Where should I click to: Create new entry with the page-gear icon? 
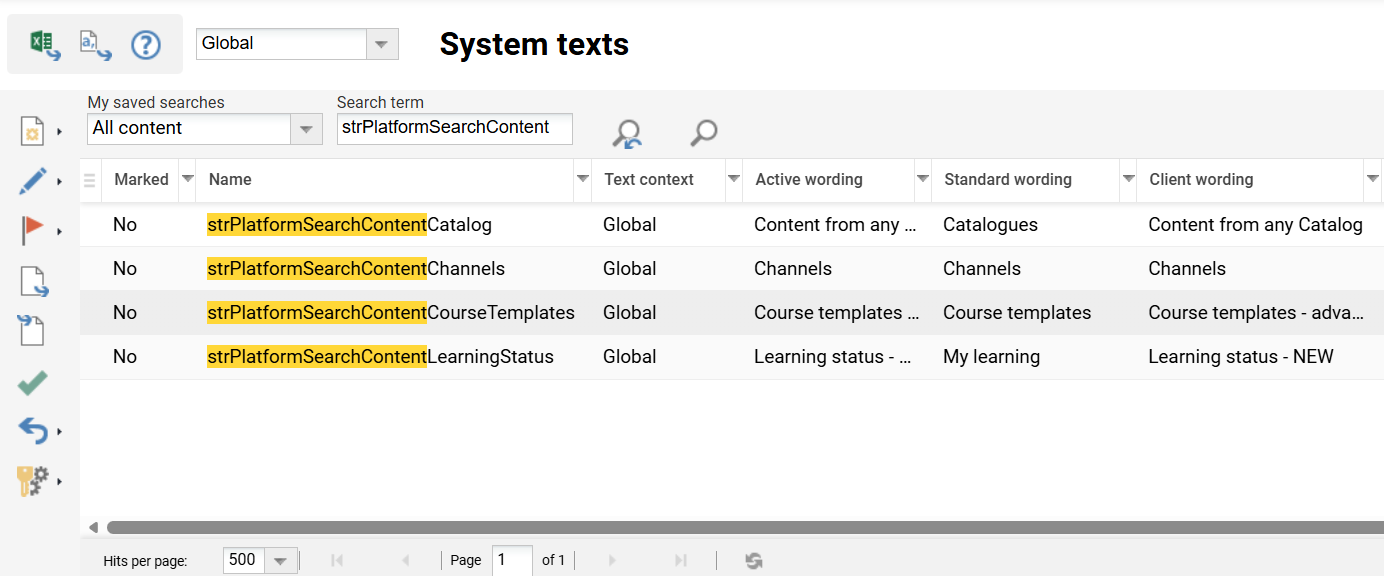tap(31, 130)
